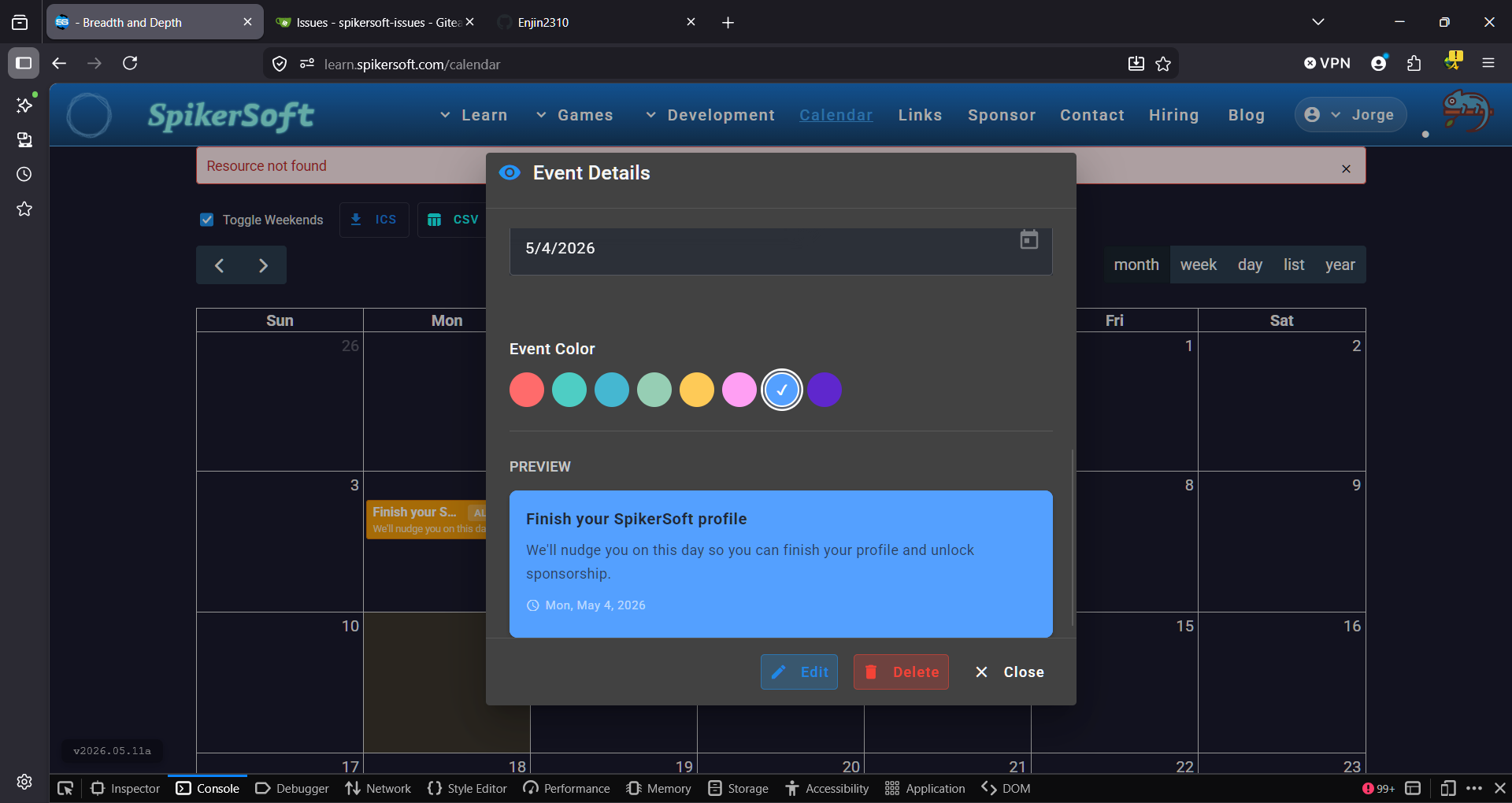The width and height of the screenshot is (1512, 803).
Task: Switch calendar to week view
Action: pyautogui.click(x=1199, y=265)
